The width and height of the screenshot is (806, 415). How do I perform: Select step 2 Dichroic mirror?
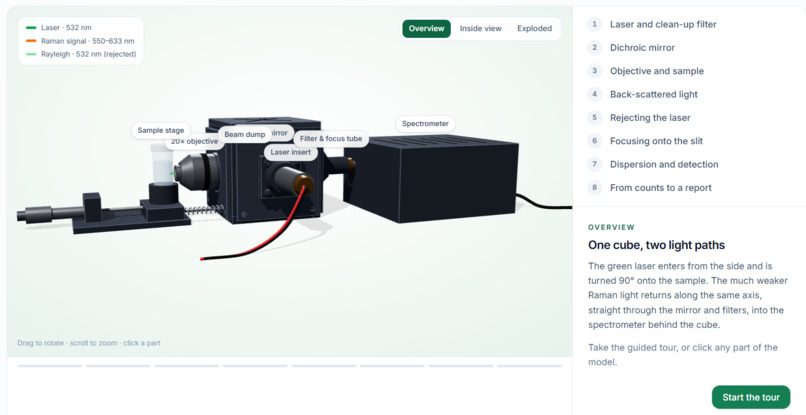coord(632,47)
